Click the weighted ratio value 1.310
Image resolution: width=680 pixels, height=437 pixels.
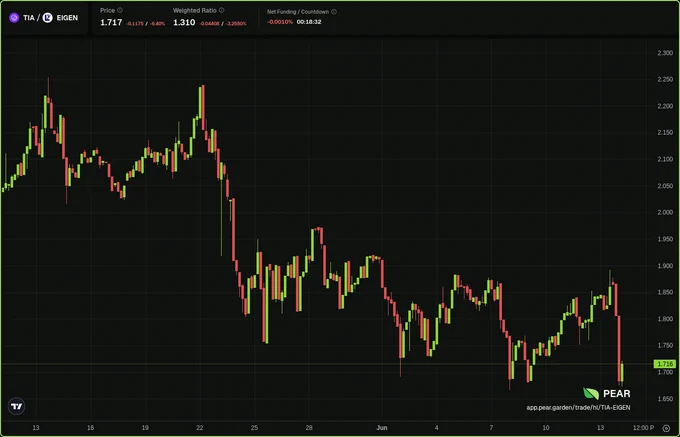coord(184,23)
